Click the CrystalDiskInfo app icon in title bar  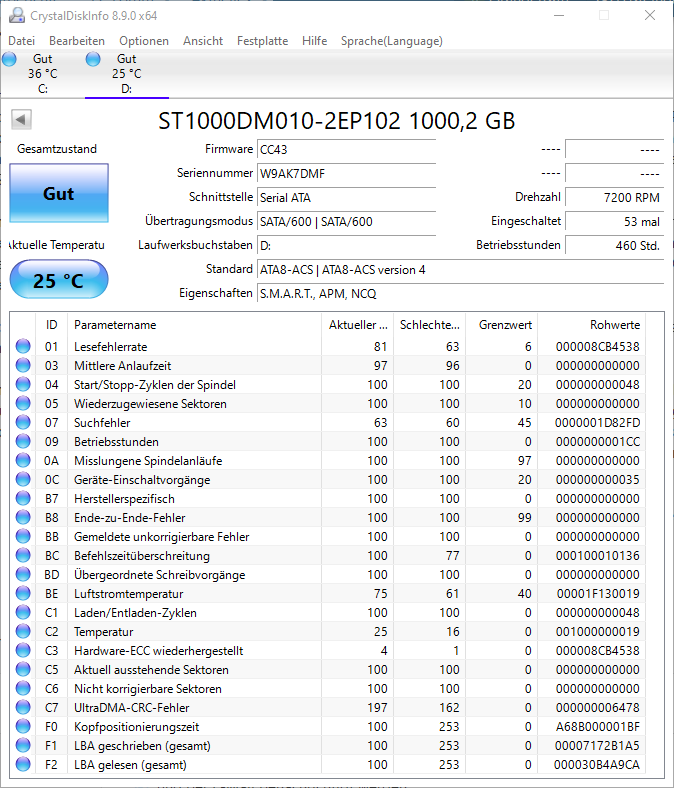[x=17, y=16]
